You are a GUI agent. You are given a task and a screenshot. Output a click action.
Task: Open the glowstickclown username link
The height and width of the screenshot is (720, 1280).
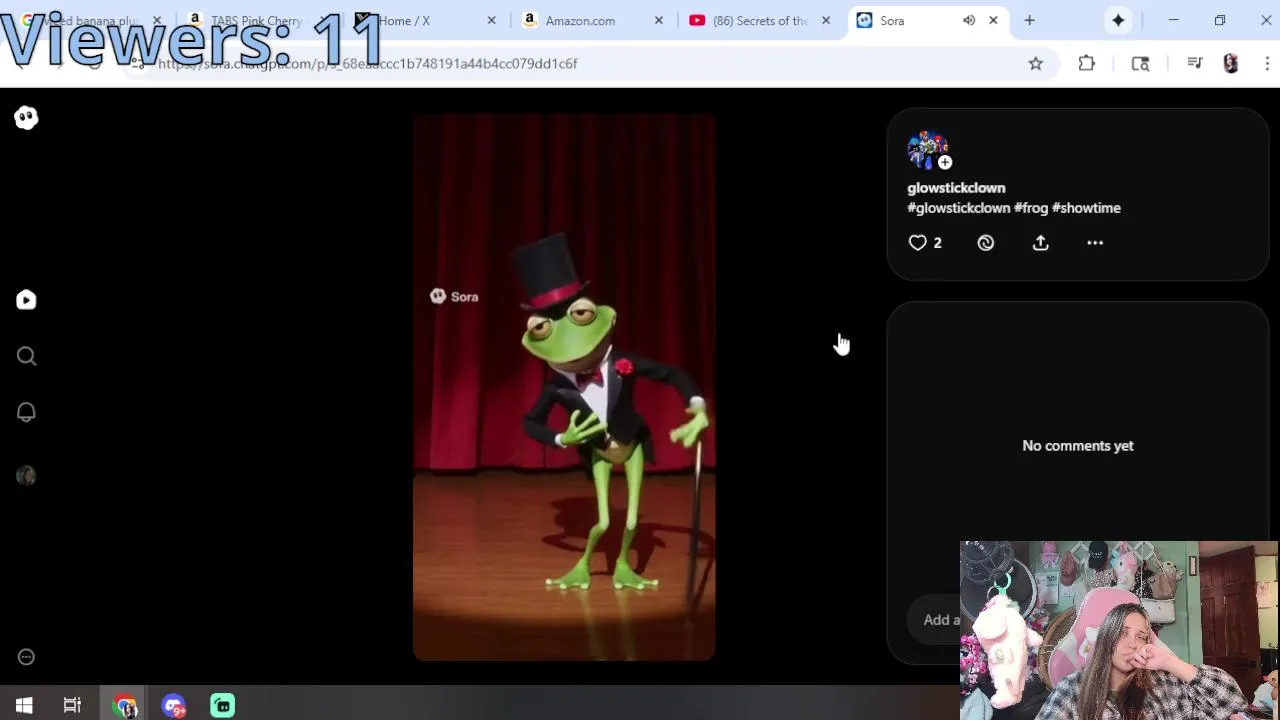tap(956, 188)
